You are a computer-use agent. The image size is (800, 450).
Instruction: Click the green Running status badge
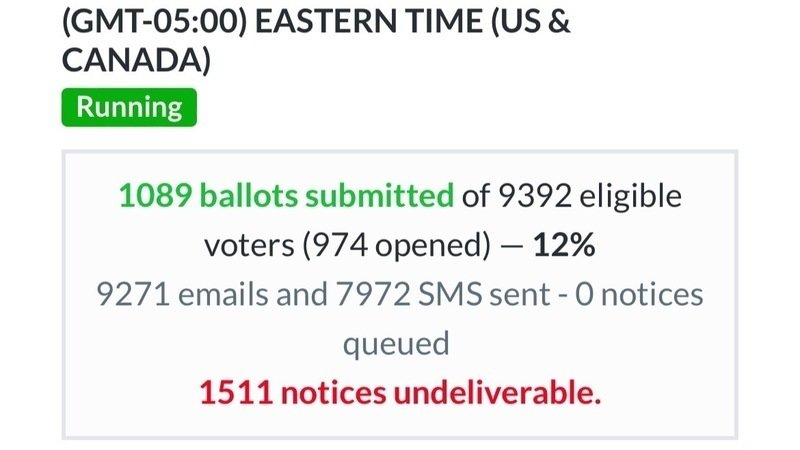pyautogui.click(x=129, y=107)
